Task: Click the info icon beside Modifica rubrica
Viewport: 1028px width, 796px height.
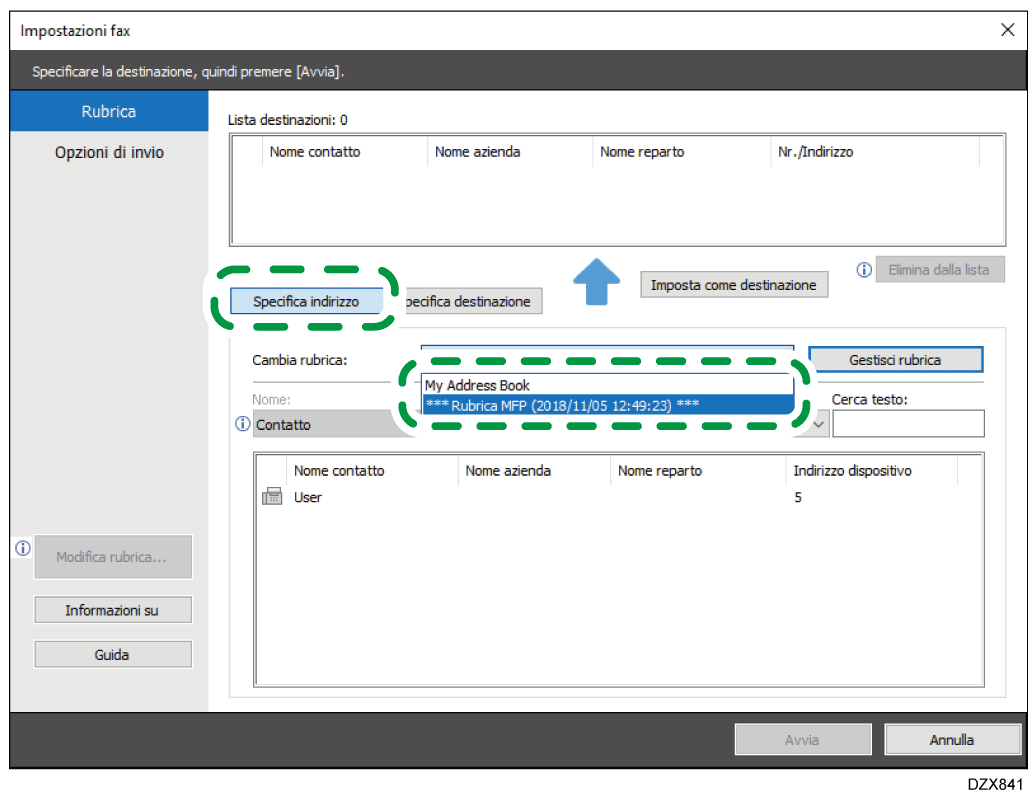Action: (x=23, y=548)
